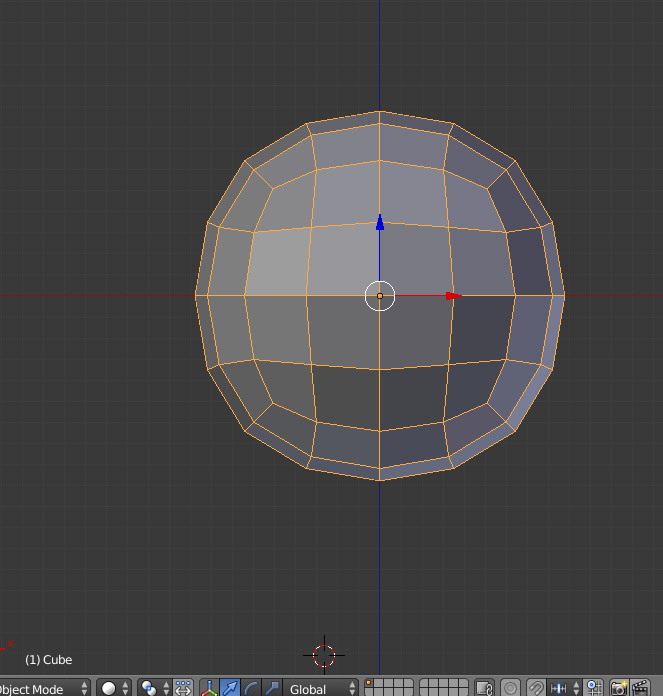Toggle lock camera and layers to scene icon

click(x=485, y=688)
